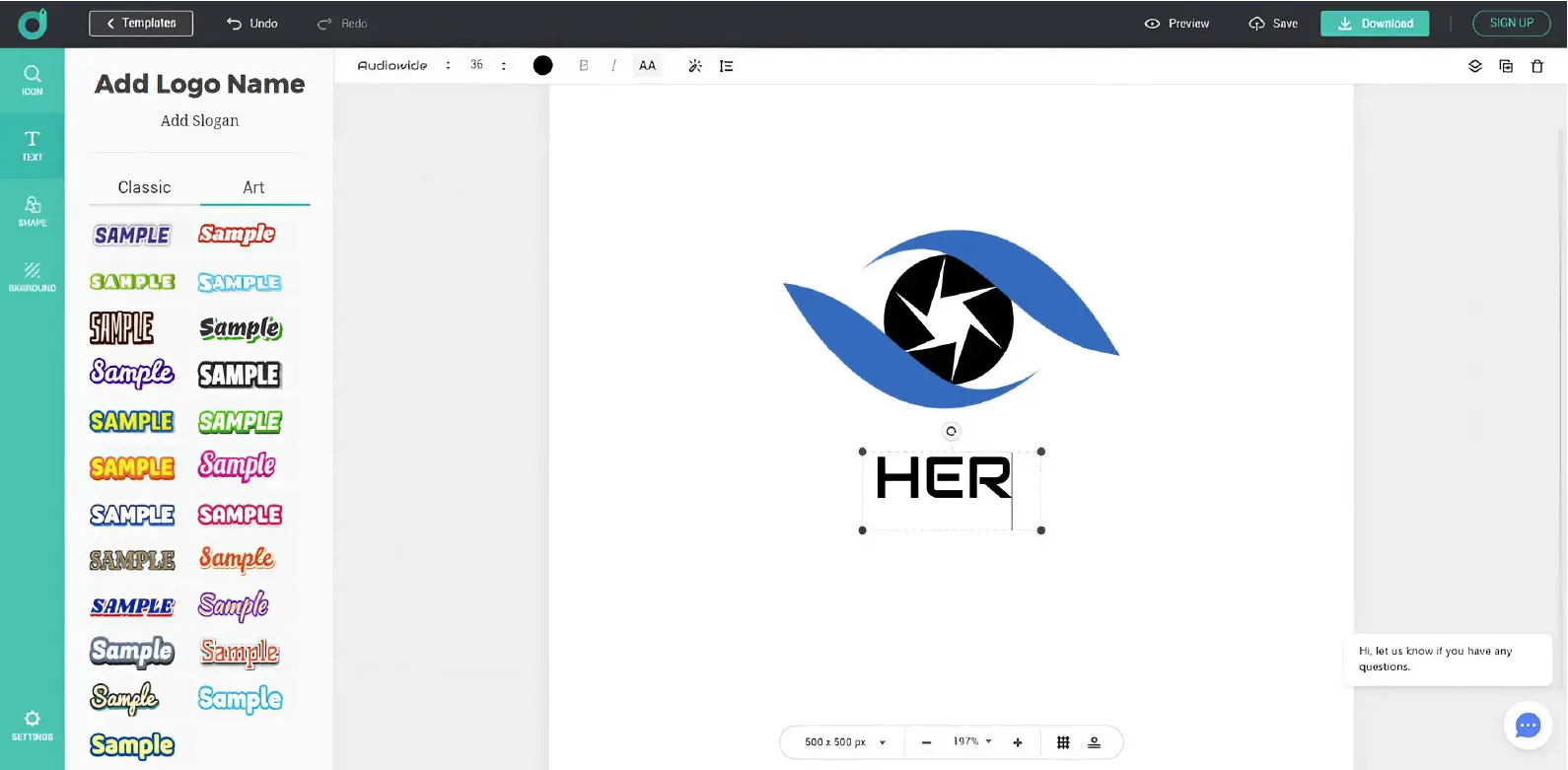Open the chat support bubble
Viewport: 1568px width, 770px height.
1528,726
